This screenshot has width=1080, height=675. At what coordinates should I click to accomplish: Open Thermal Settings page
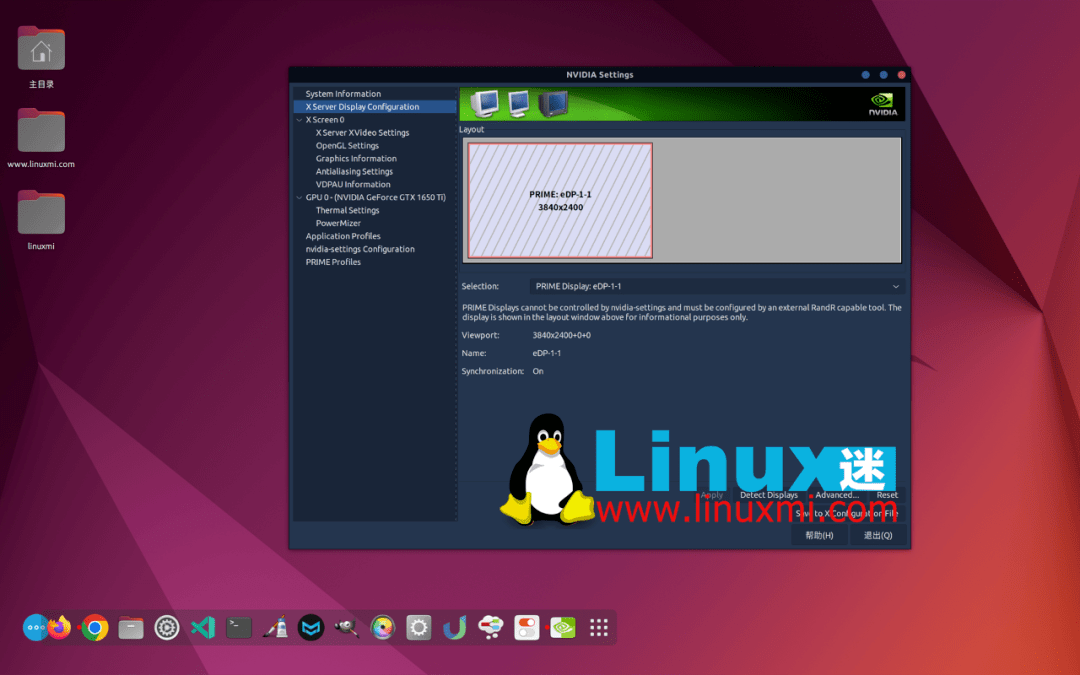click(x=347, y=211)
